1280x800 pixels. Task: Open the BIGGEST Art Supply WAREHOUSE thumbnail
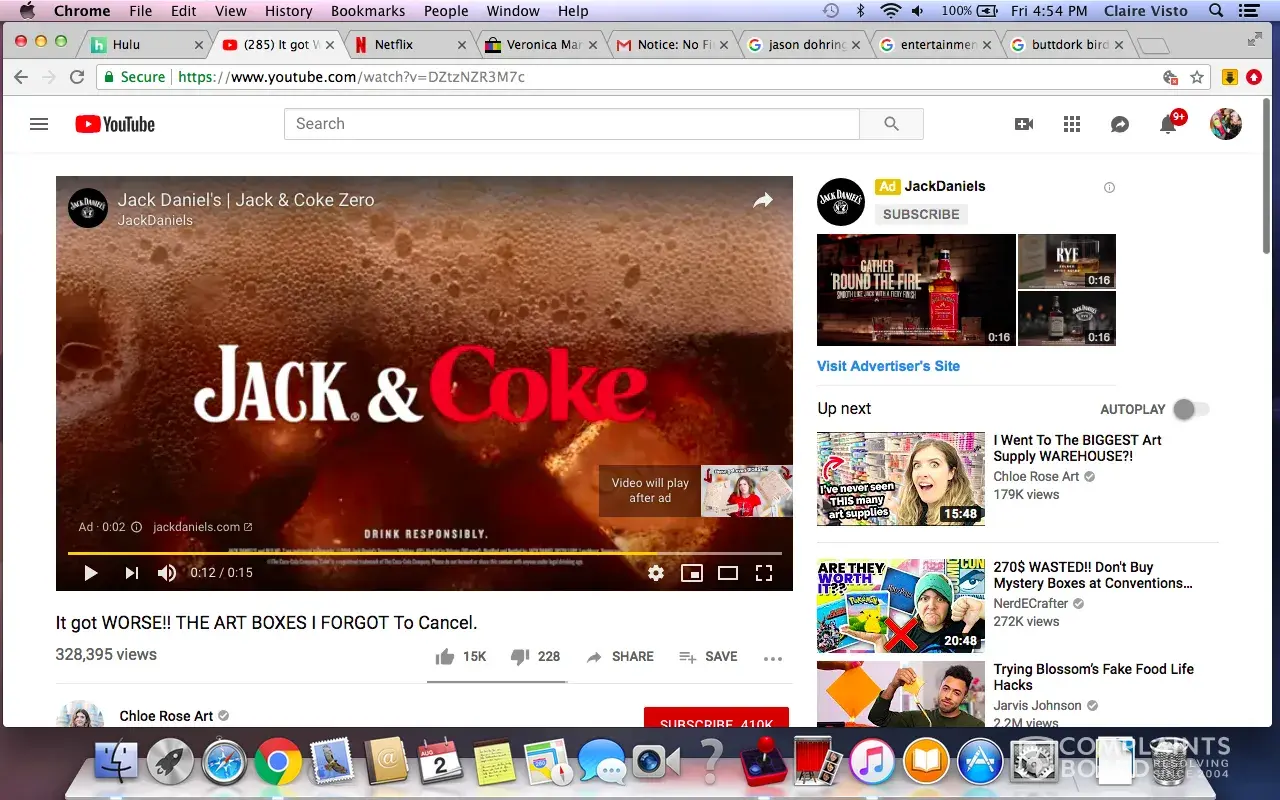tap(901, 479)
